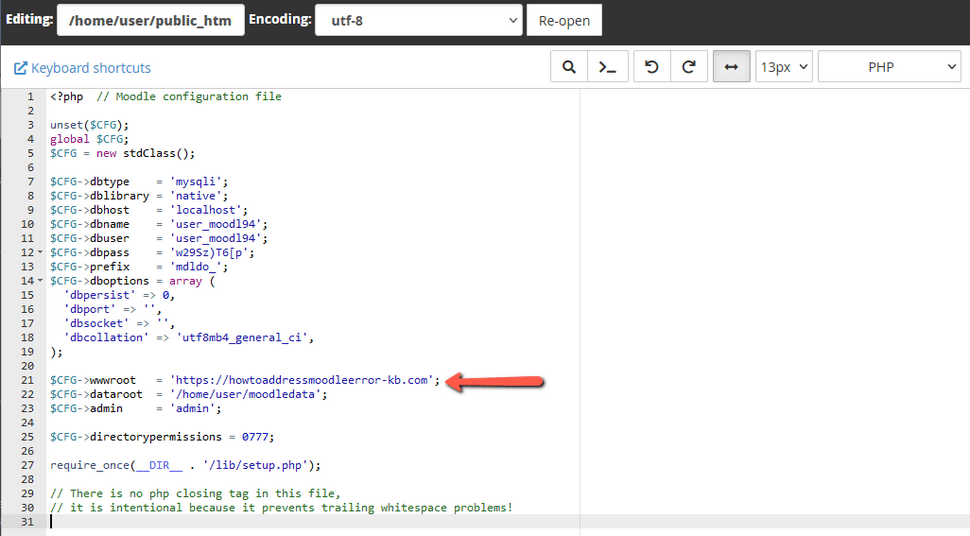Click the go-to-line terminal icon
This screenshot has height=536, width=970.
tap(607, 67)
